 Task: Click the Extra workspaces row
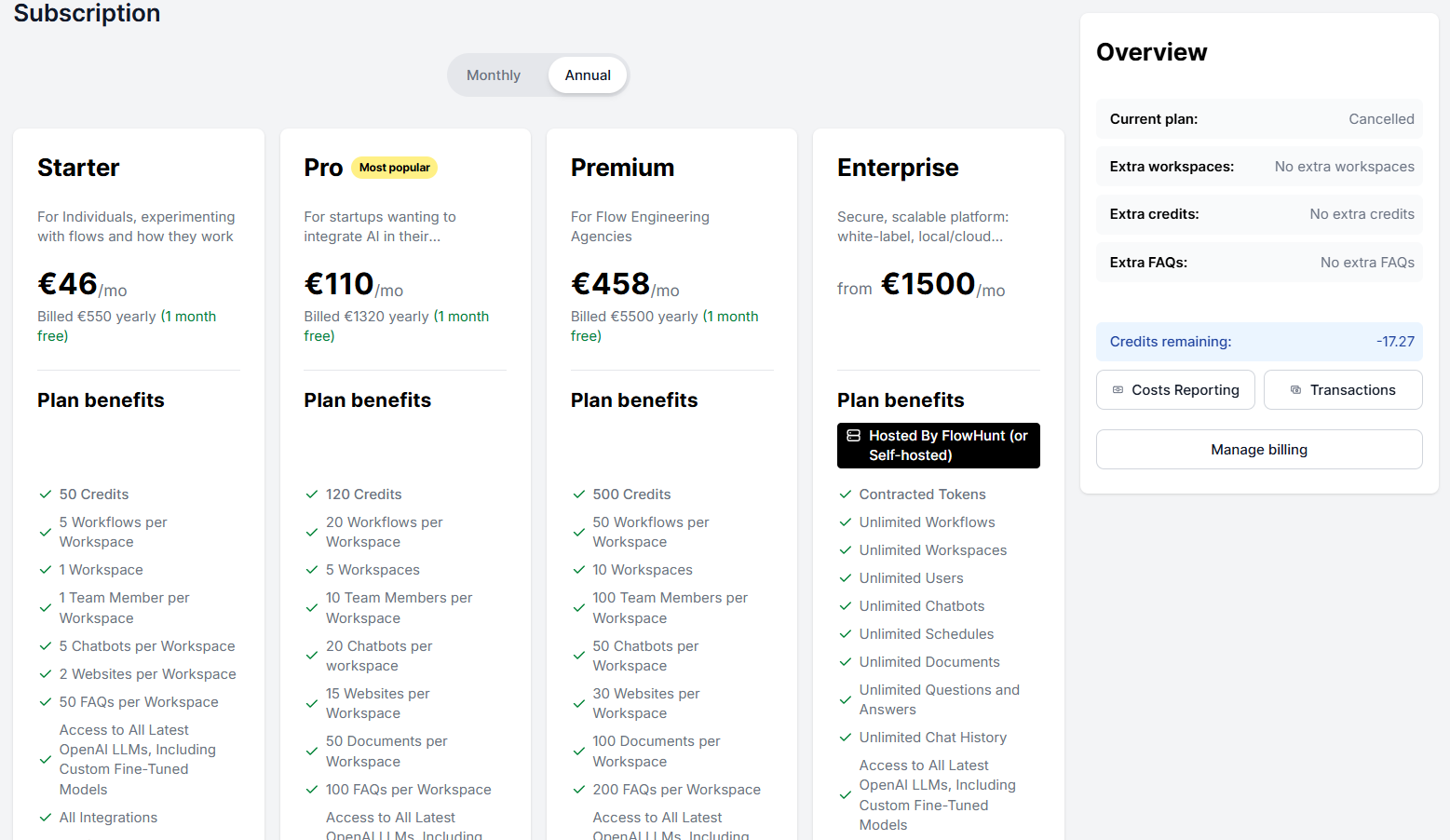[x=1259, y=167]
